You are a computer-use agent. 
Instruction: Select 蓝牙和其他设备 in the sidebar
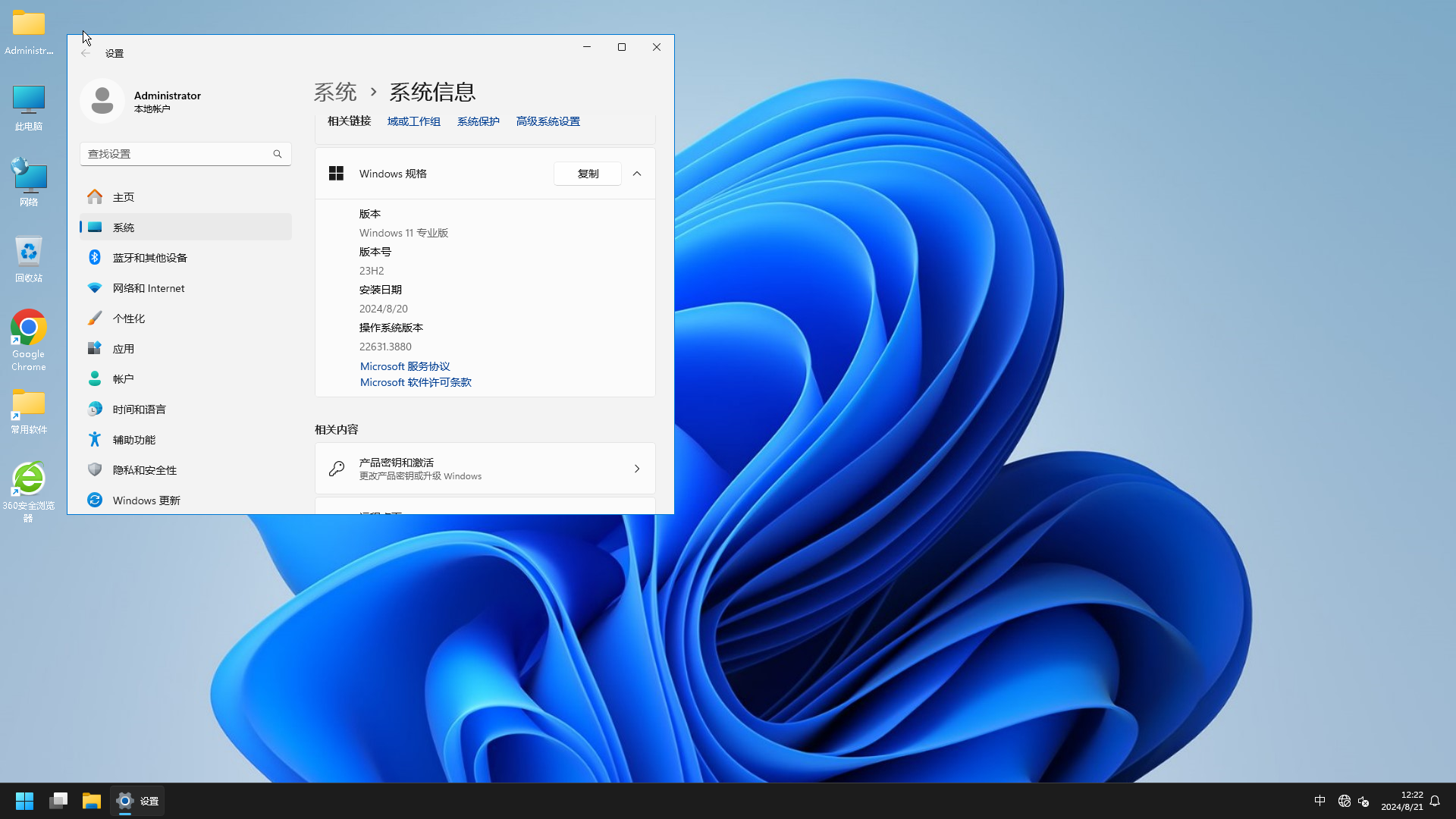(x=186, y=258)
